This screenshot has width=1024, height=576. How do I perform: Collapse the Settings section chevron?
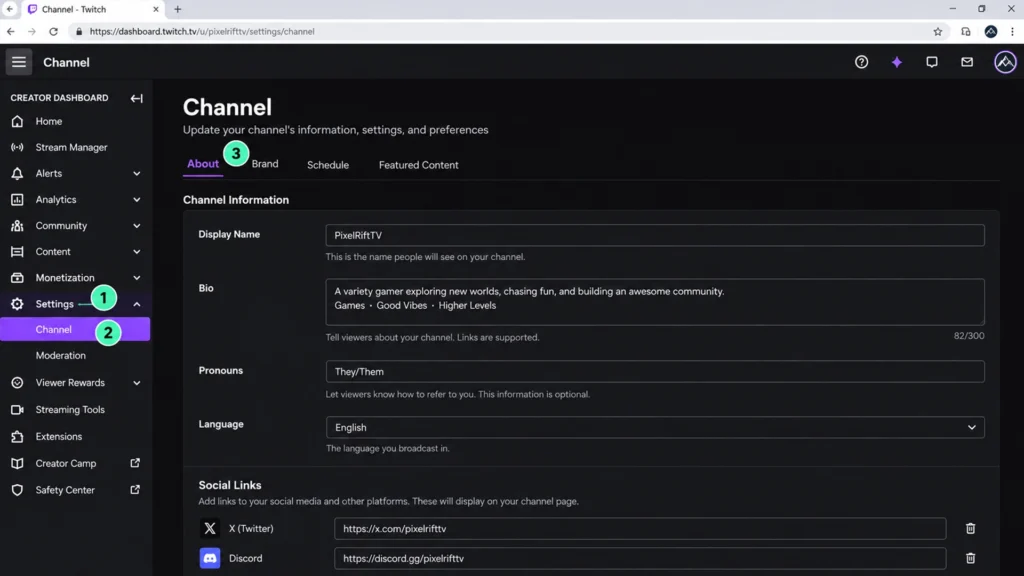[136, 304]
